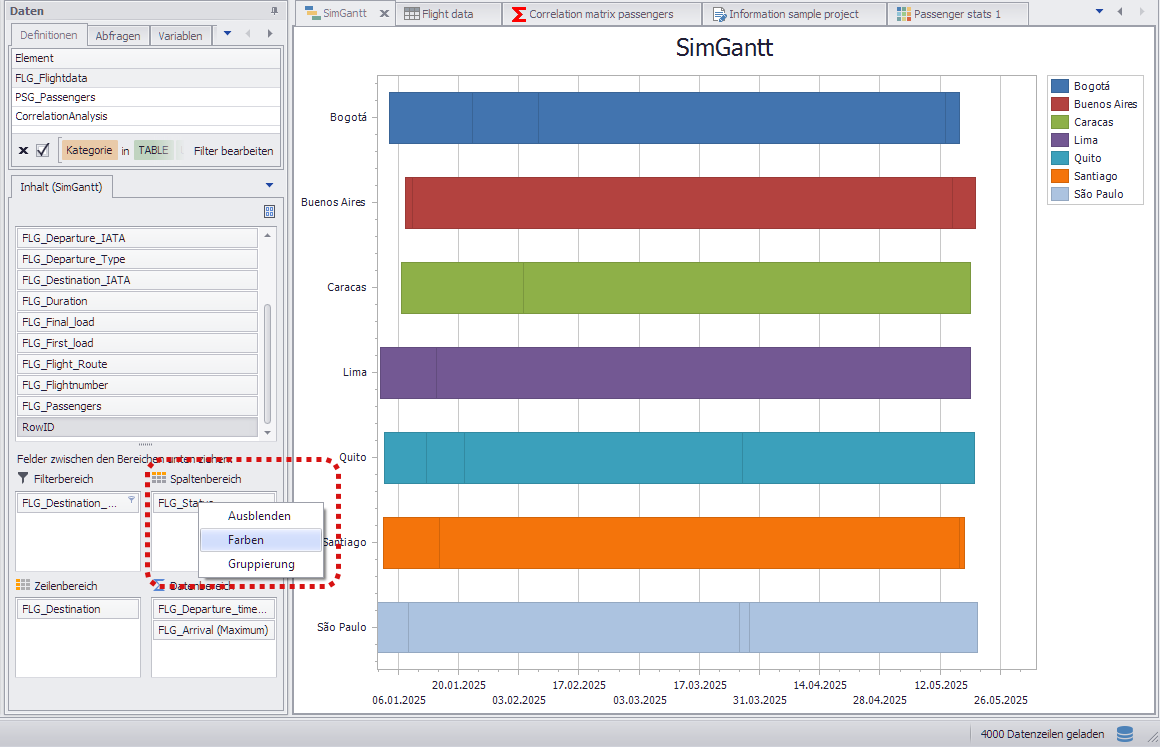
Task: Remove the filter using the X icon
Action: point(23,150)
